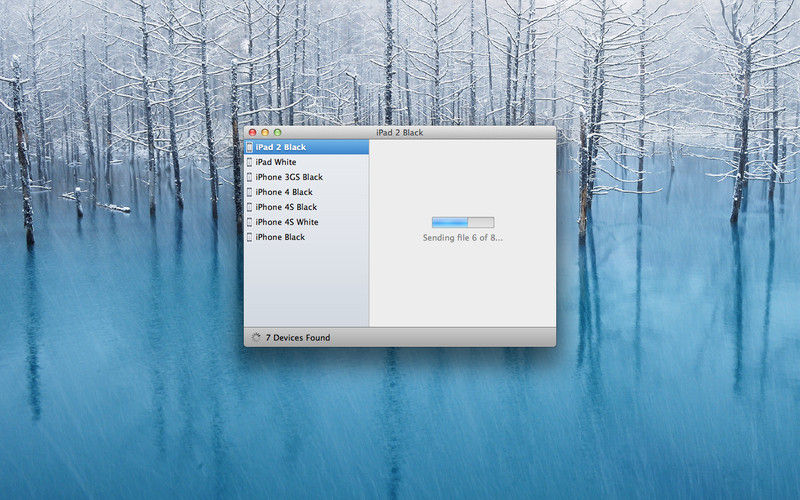Click the file transfer progress bar
This screenshot has height=500, width=800.
pyautogui.click(x=463, y=222)
